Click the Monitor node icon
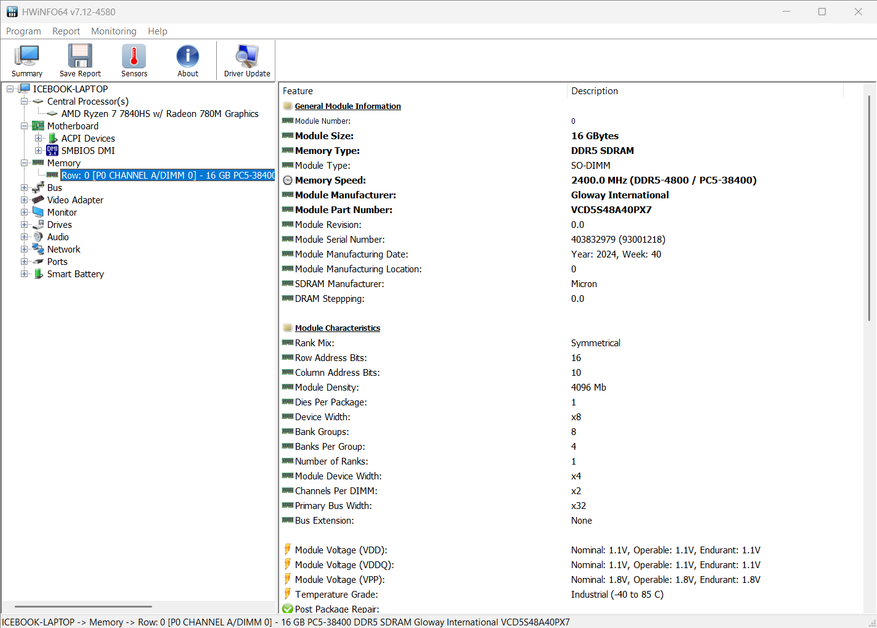 pyautogui.click(x=38, y=212)
